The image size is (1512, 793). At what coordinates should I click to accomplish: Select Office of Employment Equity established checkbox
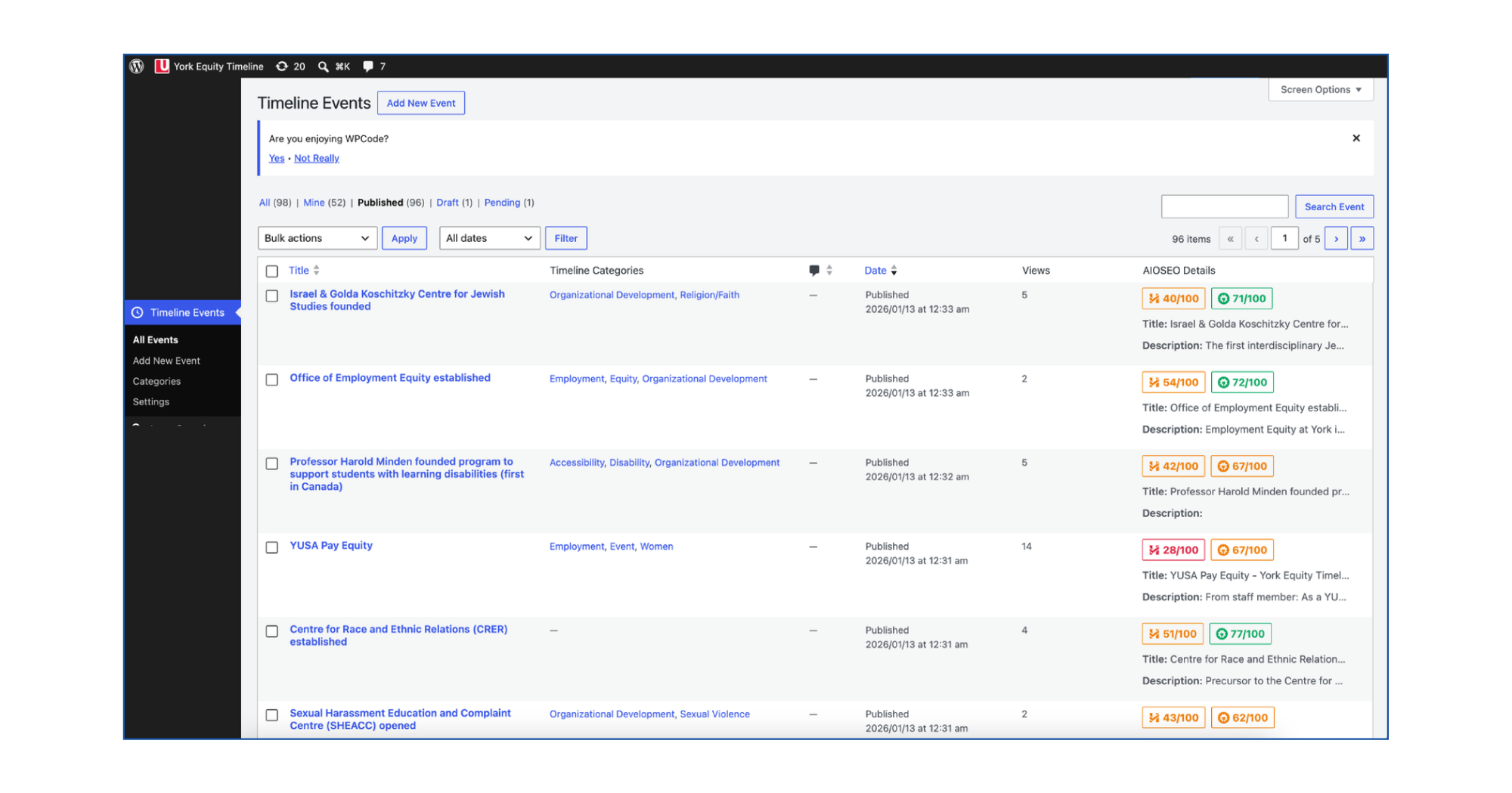point(272,379)
